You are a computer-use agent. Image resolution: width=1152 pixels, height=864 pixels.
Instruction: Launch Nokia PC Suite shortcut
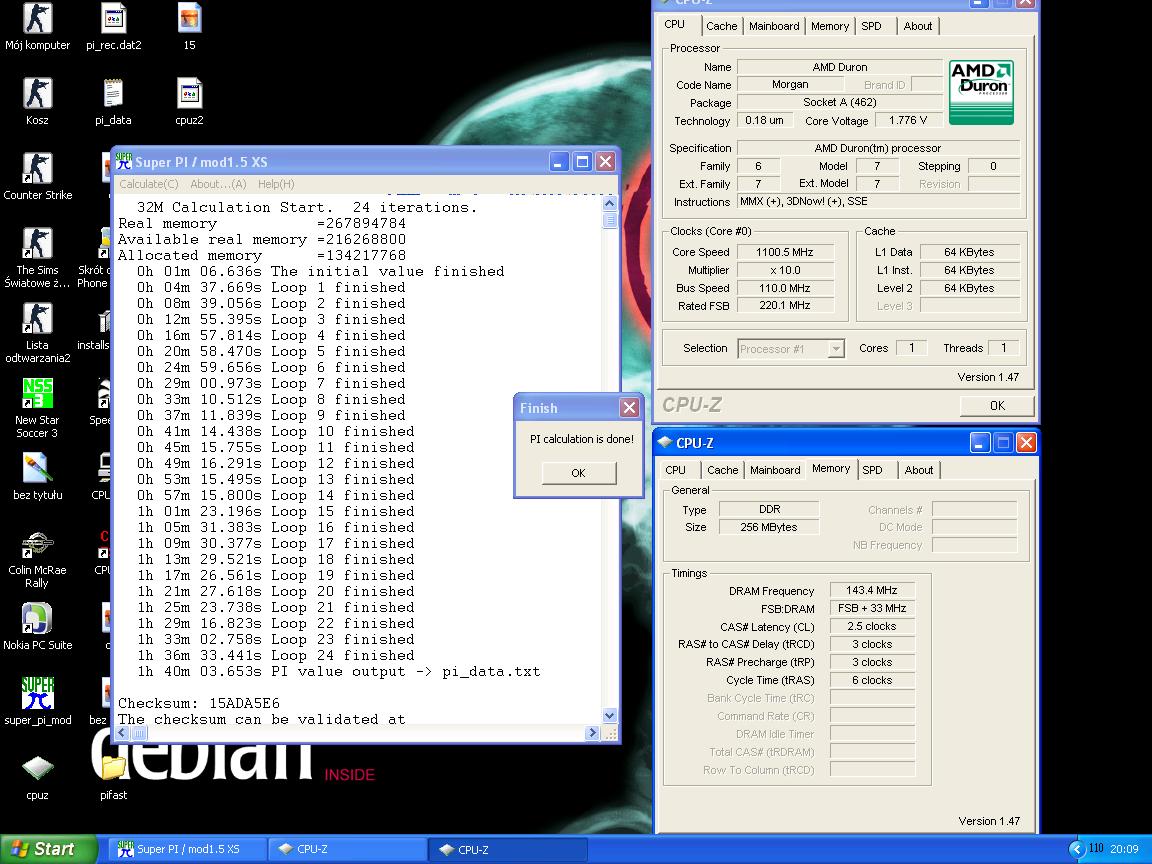[x=37, y=626]
